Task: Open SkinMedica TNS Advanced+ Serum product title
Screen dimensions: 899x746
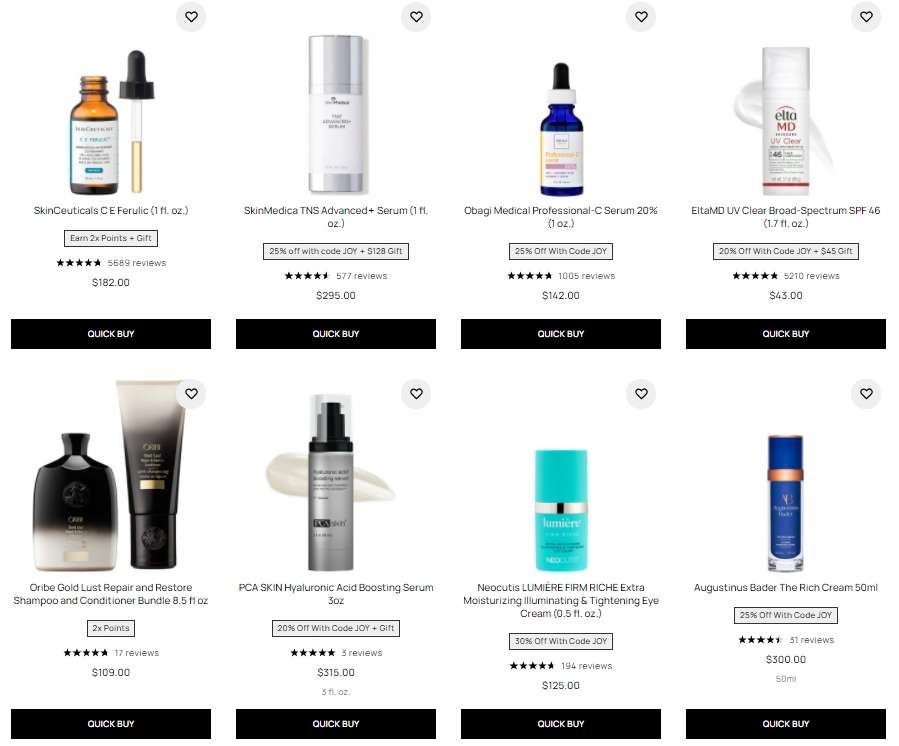Action: click(x=336, y=217)
